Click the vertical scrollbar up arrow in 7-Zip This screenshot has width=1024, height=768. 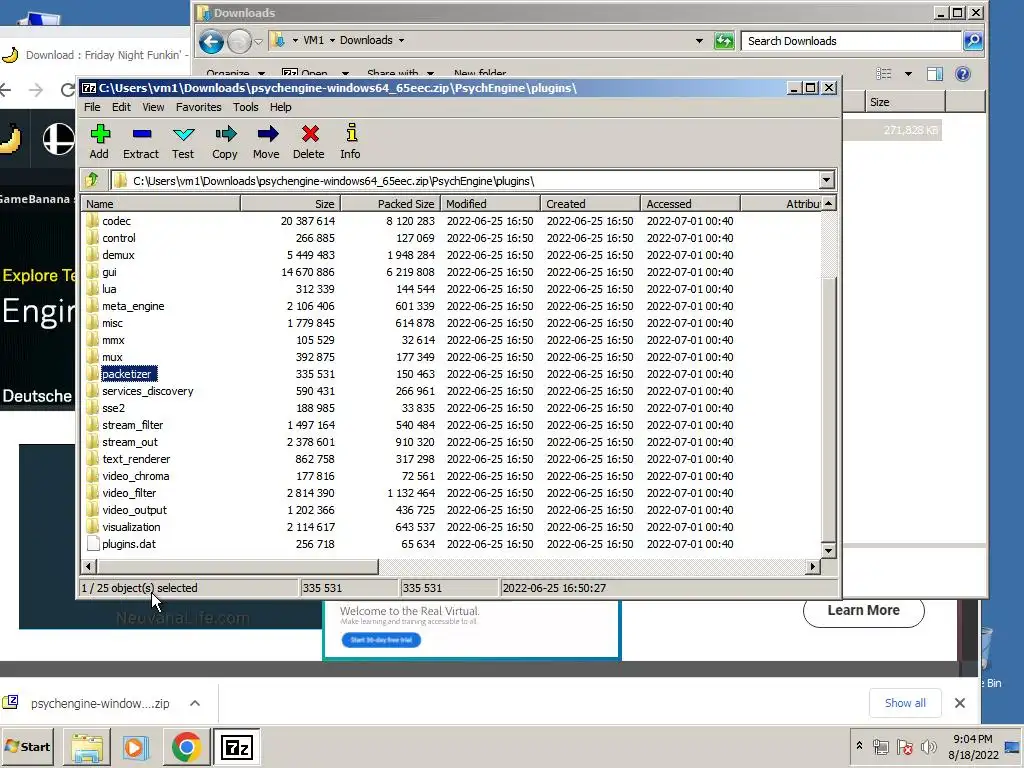pos(828,204)
